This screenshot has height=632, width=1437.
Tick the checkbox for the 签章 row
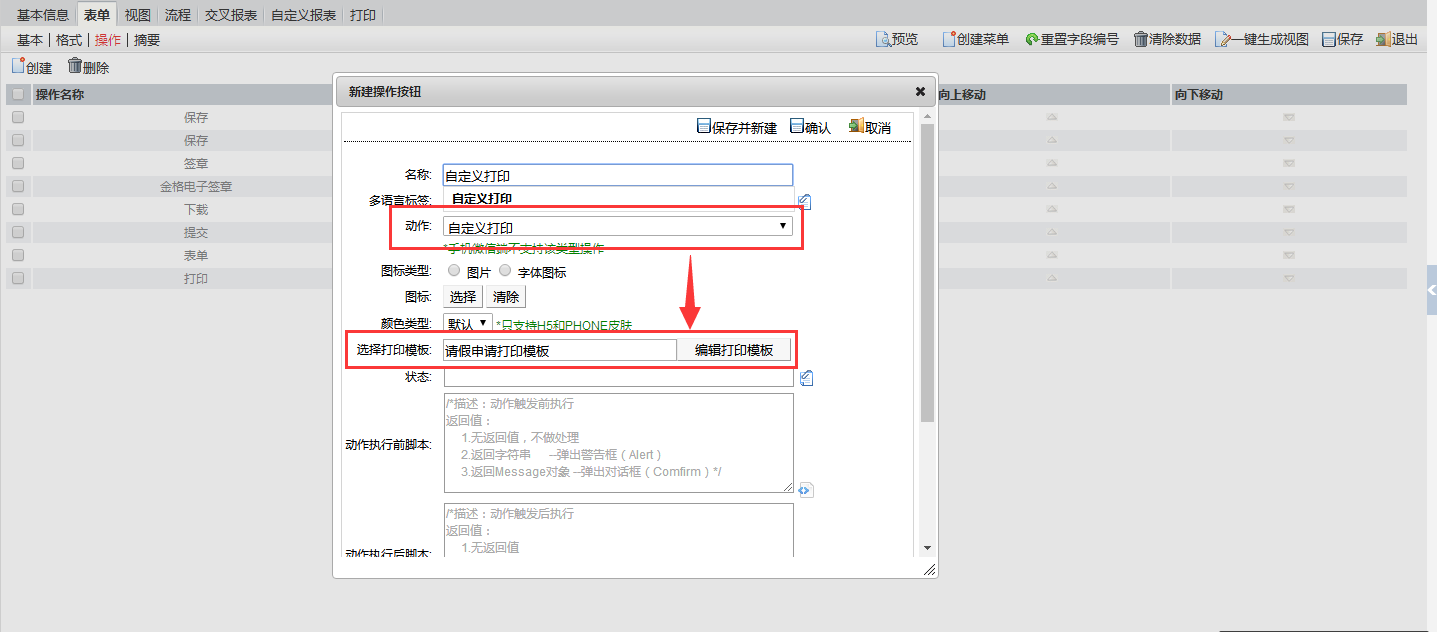pyautogui.click(x=18, y=163)
